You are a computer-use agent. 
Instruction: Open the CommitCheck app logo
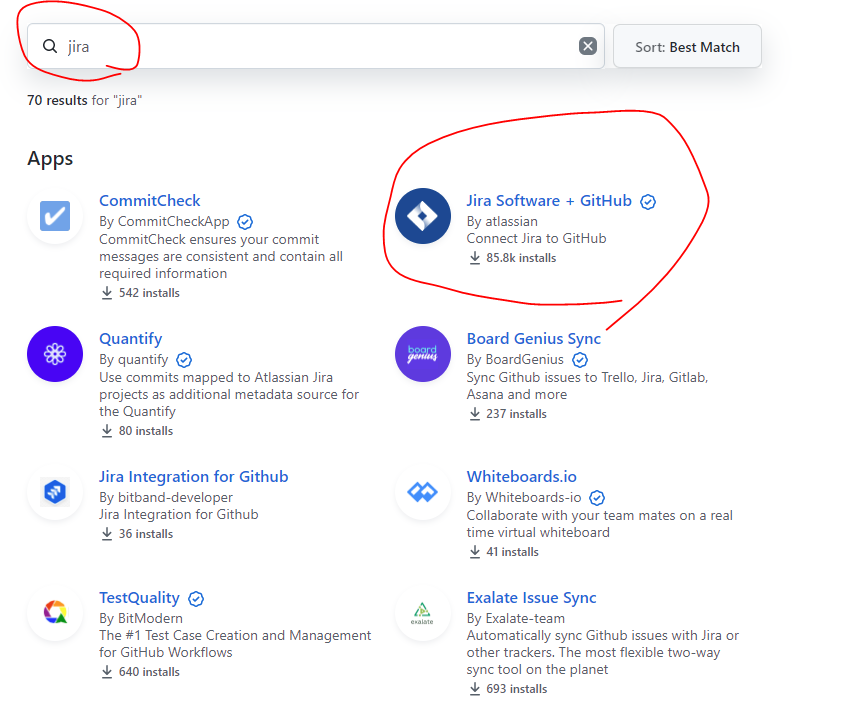[x=55, y=216]
